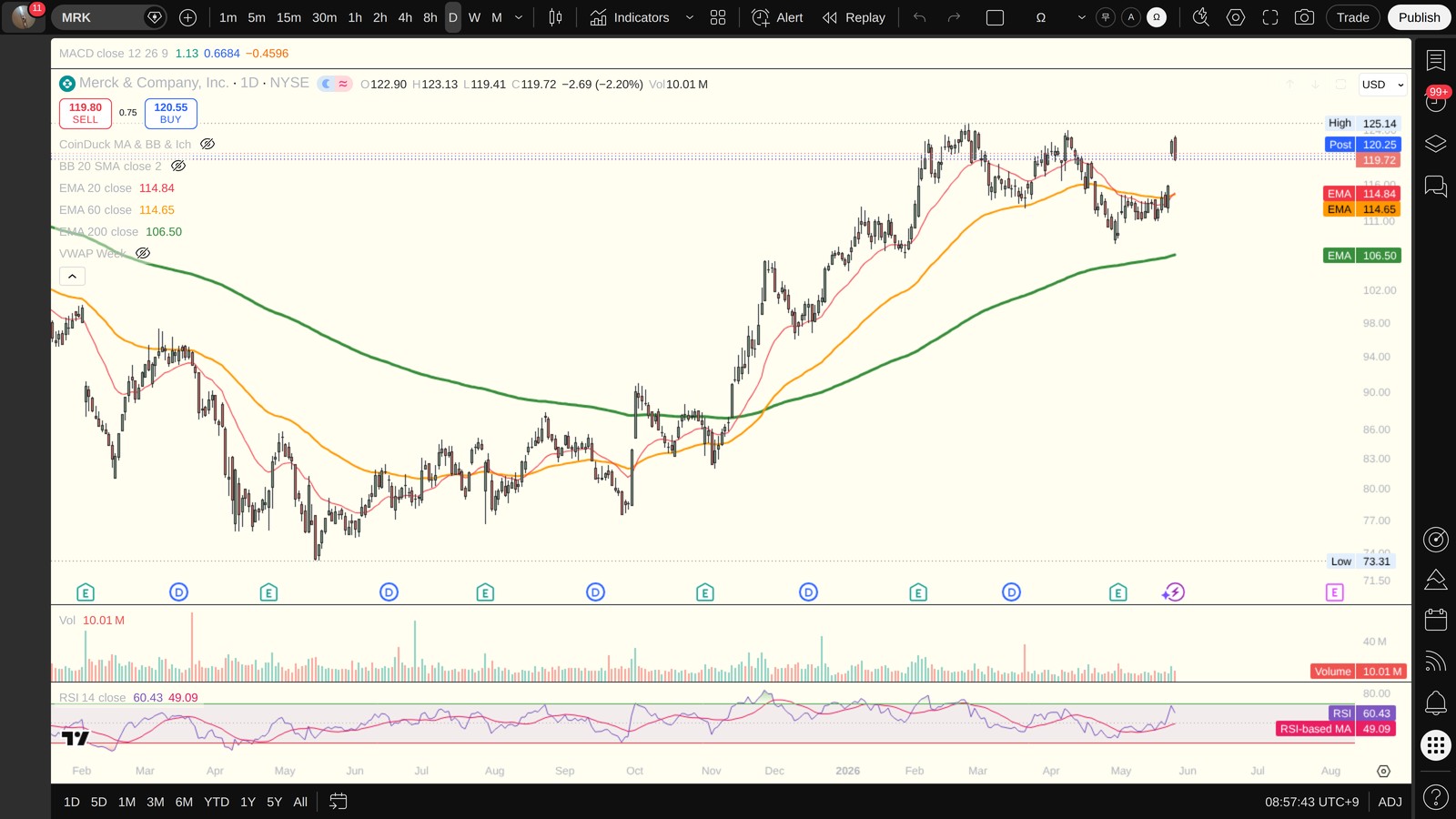Screen dimensions: 1456x819
Task: Toggle BB 20 SMA indicator visibility
Action: 178,166
